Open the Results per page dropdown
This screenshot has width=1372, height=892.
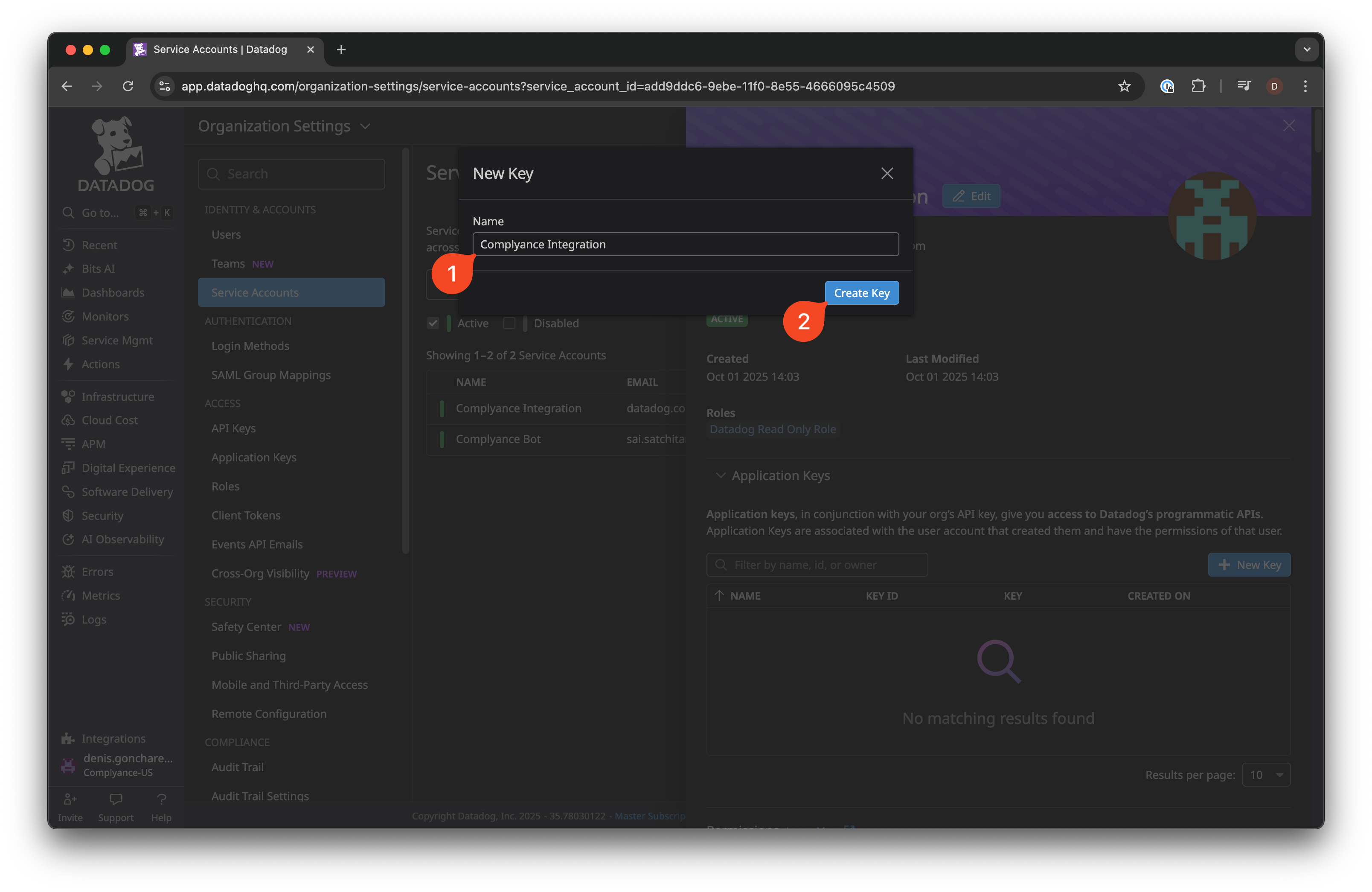click(x=1266, y=774)
